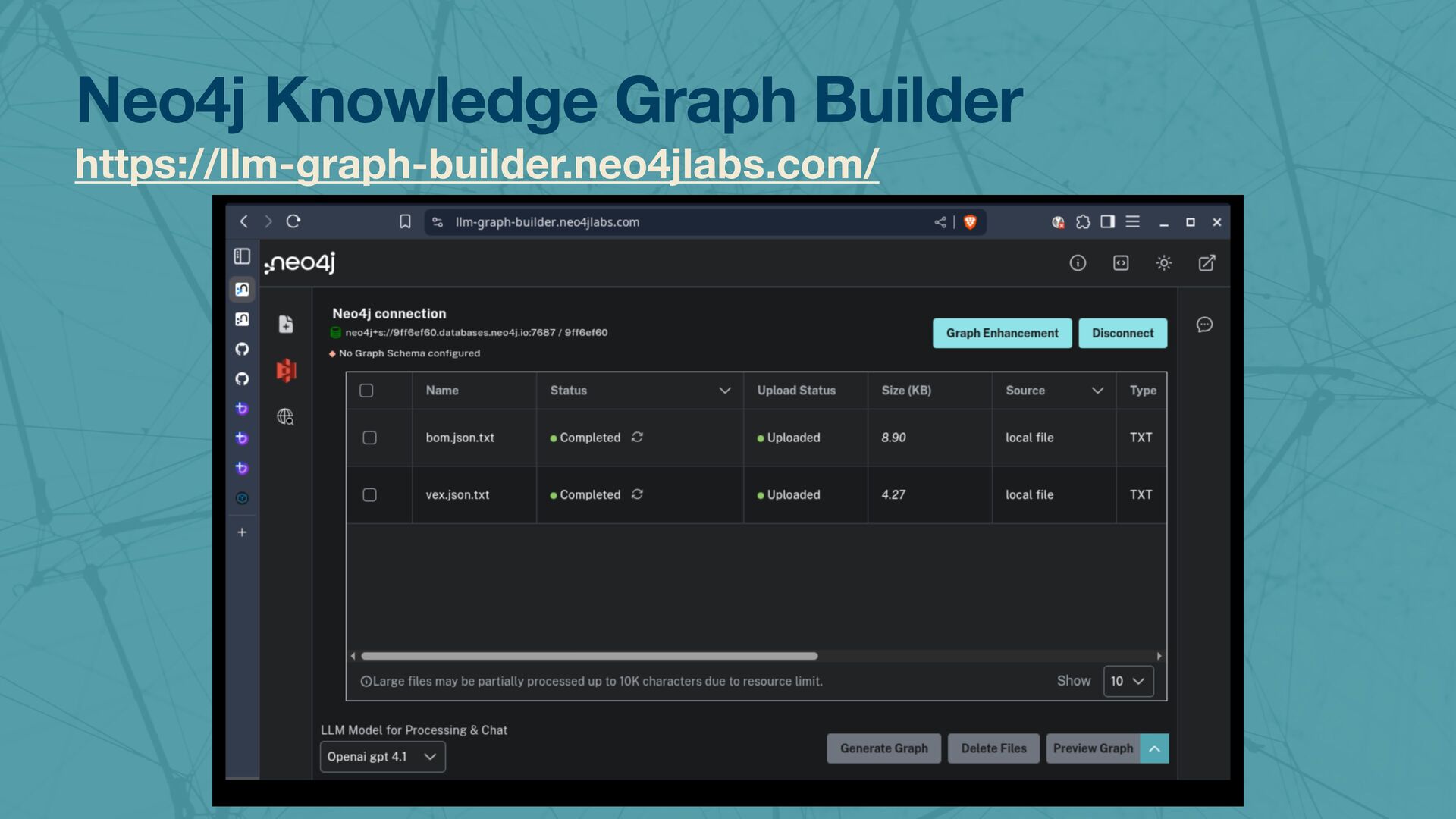1456x819 pixels.
Task: Toggle light theme sun icon
Action: point(1163,263)
